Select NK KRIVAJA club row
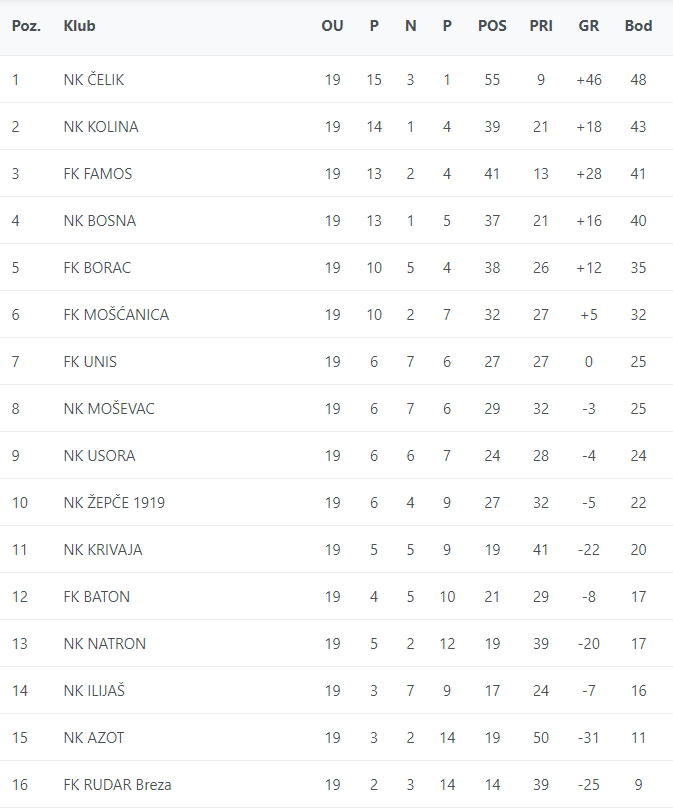The width and height of the screenshot is (673, 808). click(x=103, y=550)
